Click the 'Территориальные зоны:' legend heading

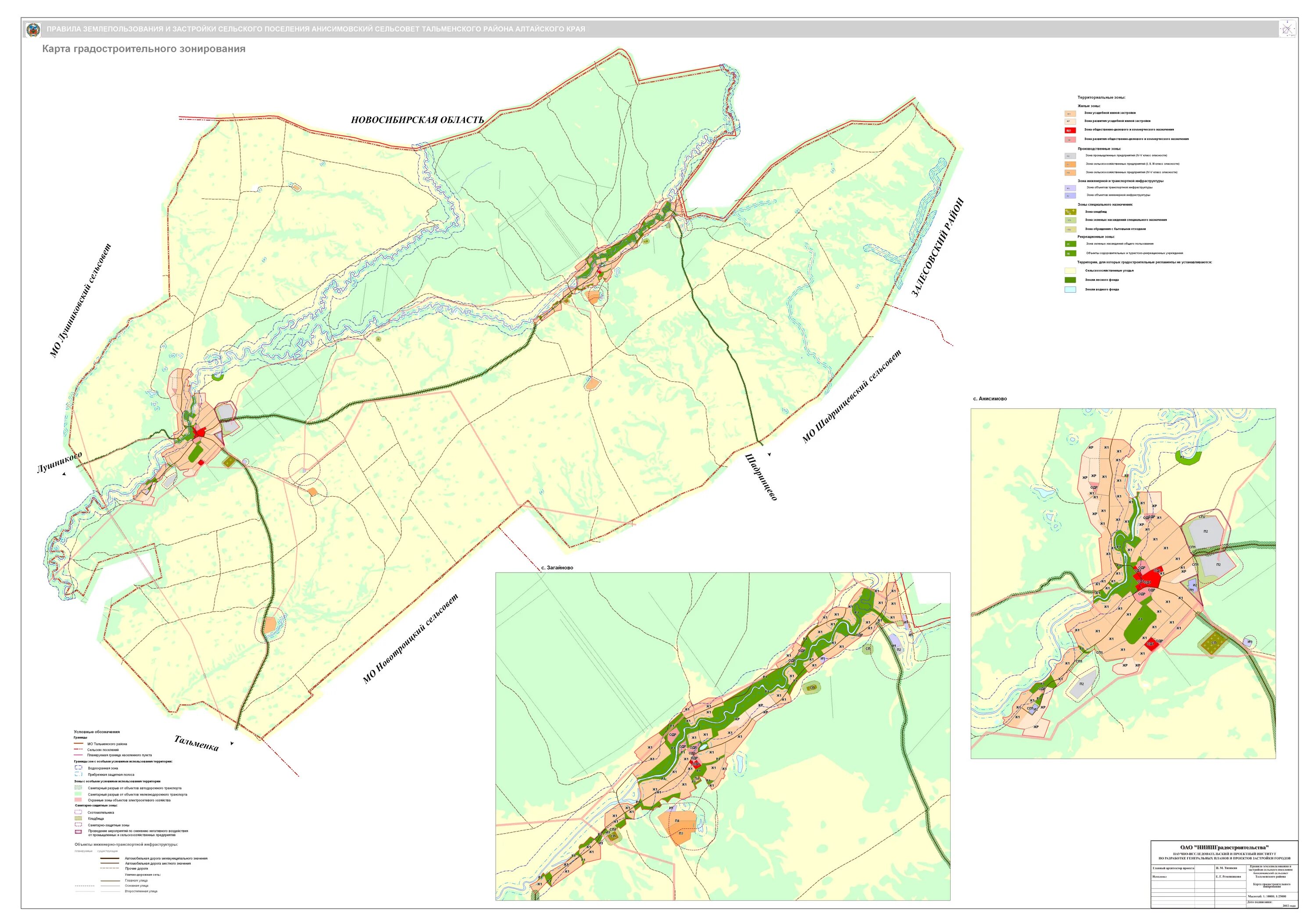click(1101, 97)
